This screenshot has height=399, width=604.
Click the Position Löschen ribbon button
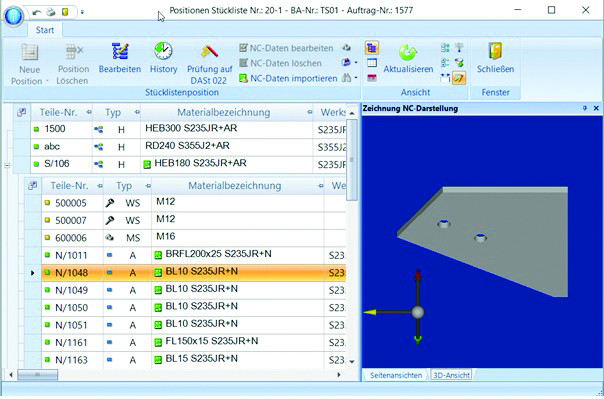[72, 64]
